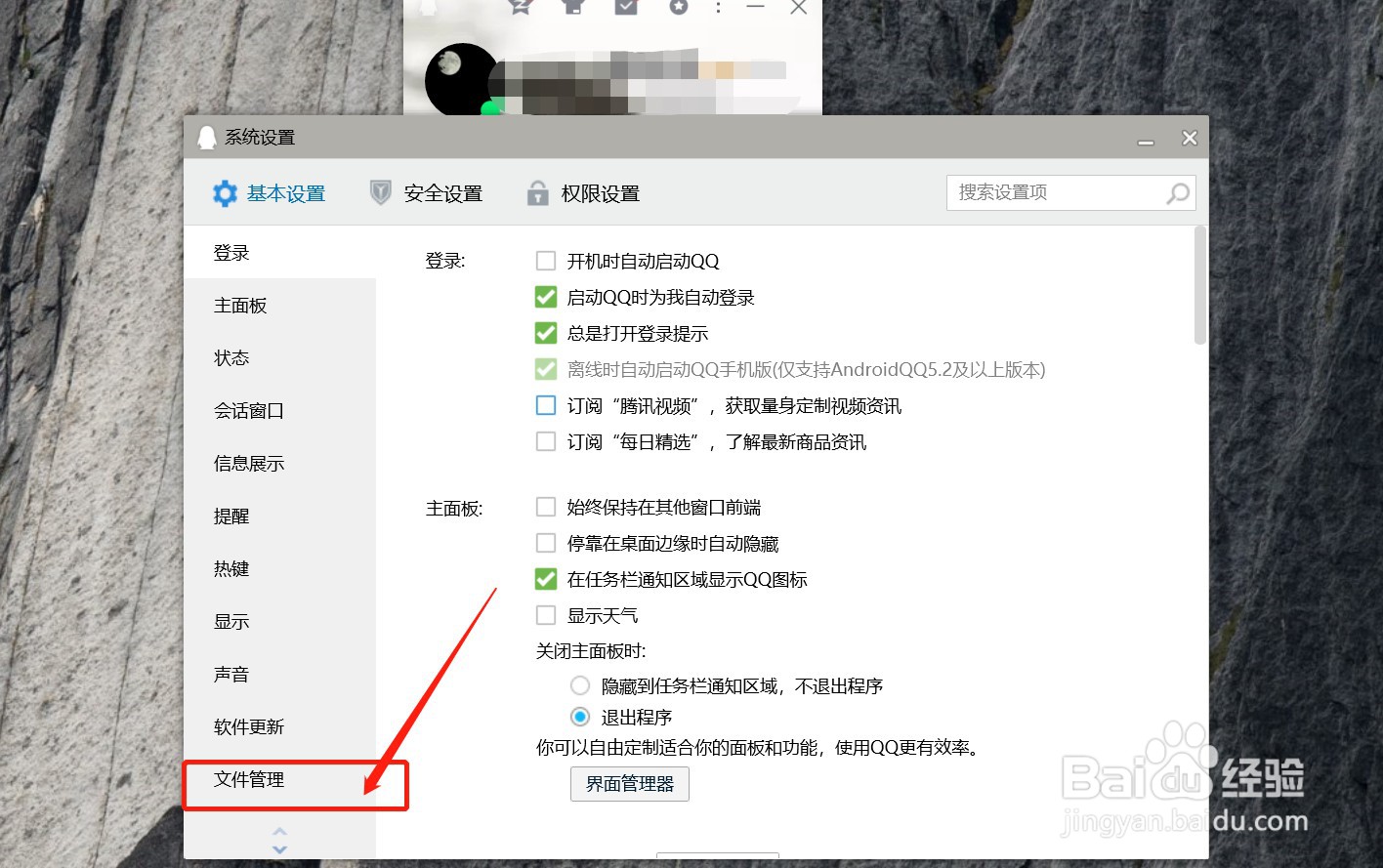Enable 开机时自动启动QQ checkbox
Screen dimensions: 1383x868
[546, 261]
